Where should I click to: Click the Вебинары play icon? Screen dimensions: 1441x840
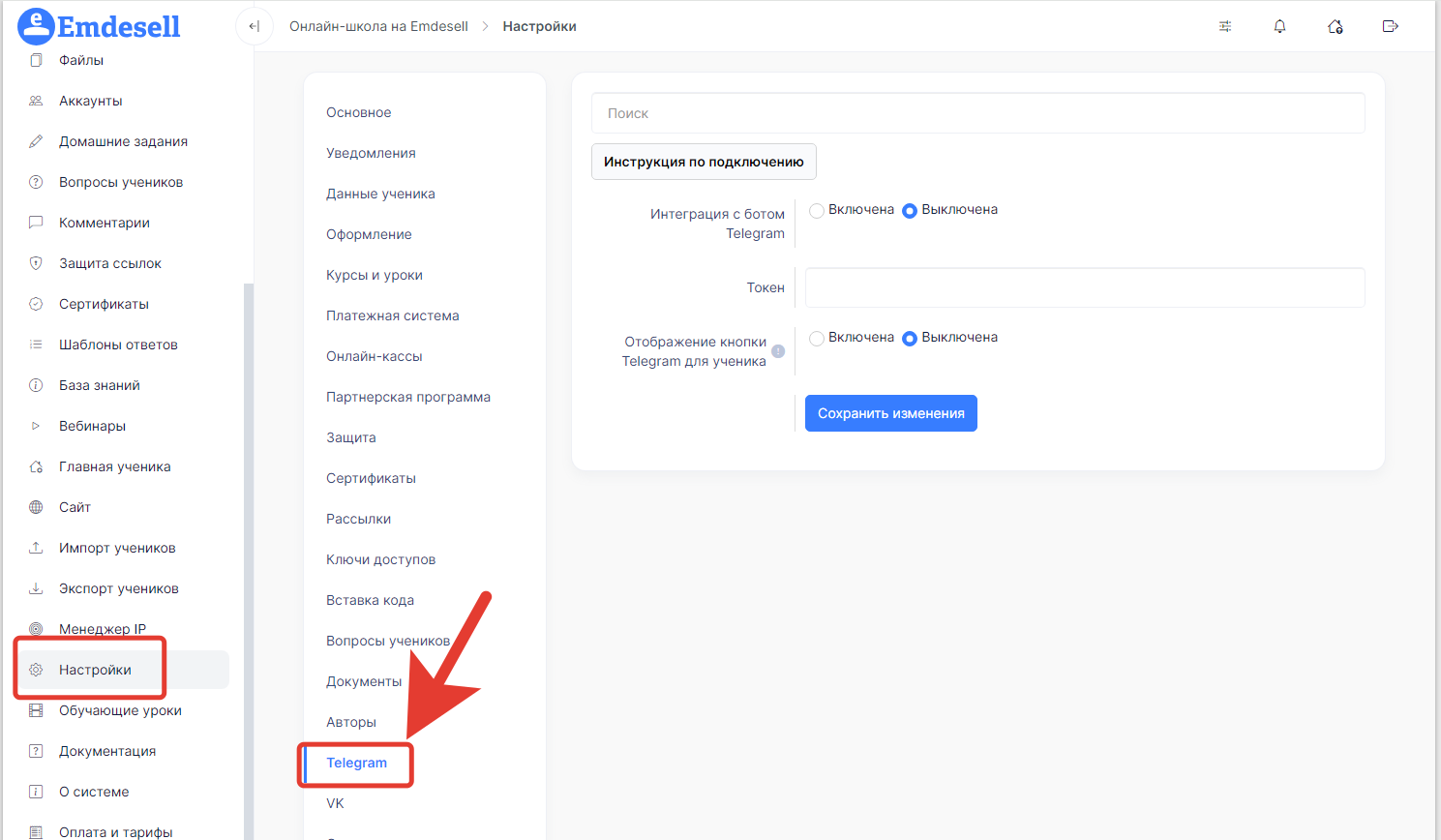pos(36,426)
